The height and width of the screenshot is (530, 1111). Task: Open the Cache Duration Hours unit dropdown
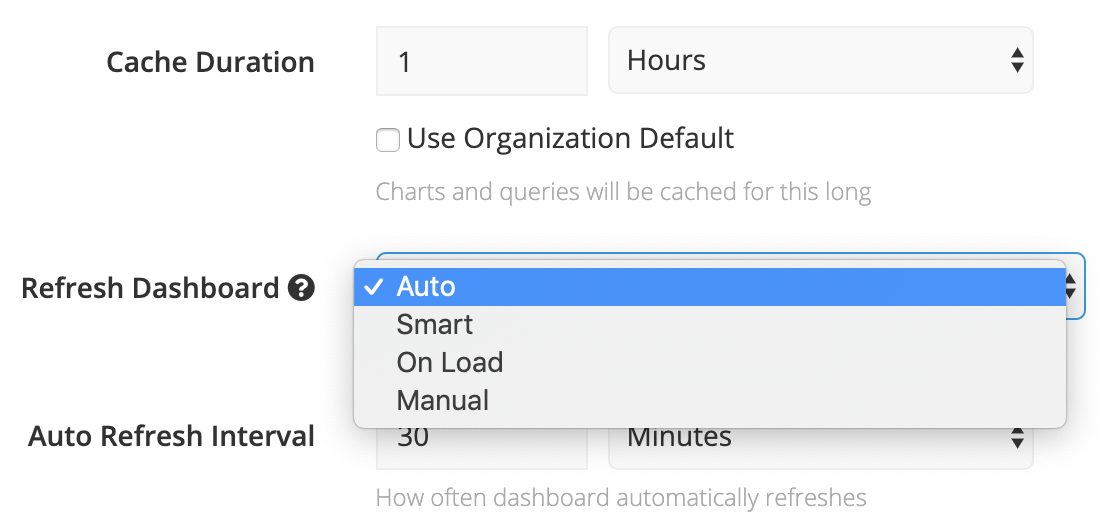pos(820,60)
